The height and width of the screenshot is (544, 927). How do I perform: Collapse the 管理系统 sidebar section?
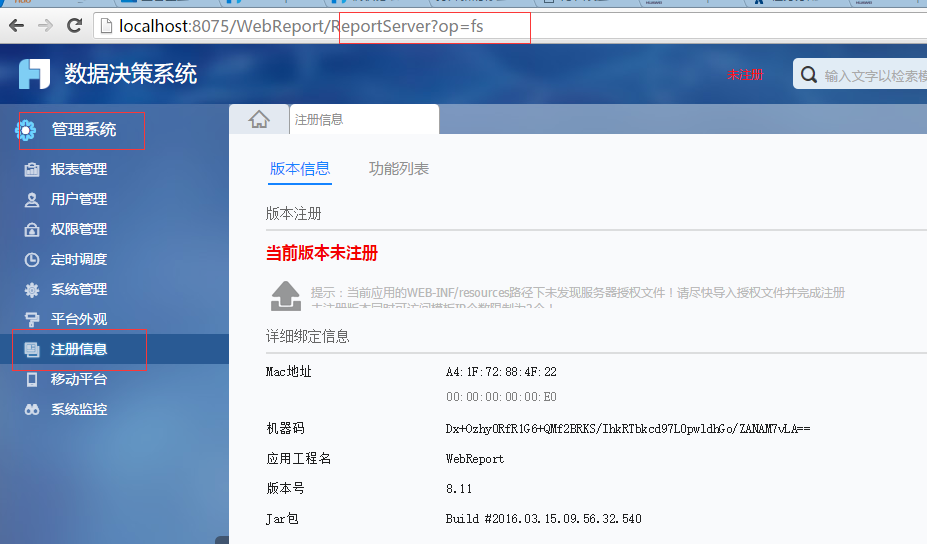tap(84, 130)
